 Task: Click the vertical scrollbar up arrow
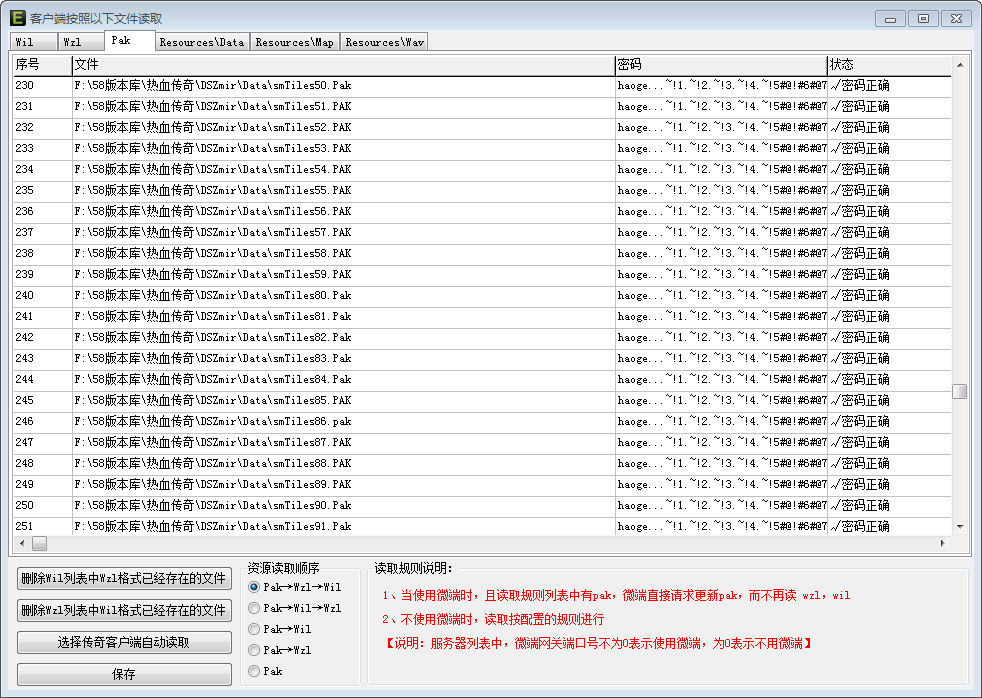click(960, 65)
